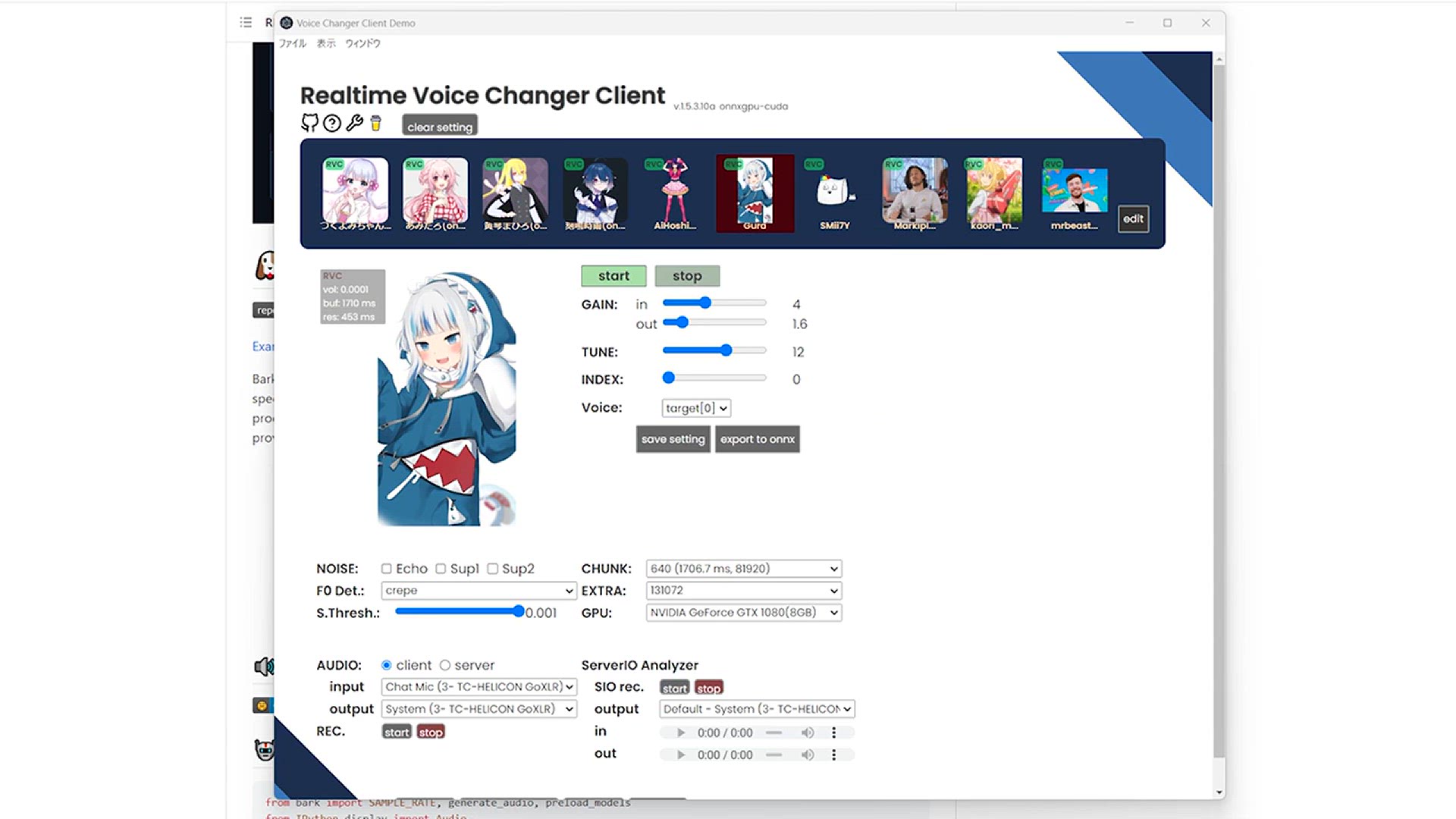This screenshot has width=1456, height=819.
Task: Play the ServerIO 'in' audio
Action: tap(681, 733)
